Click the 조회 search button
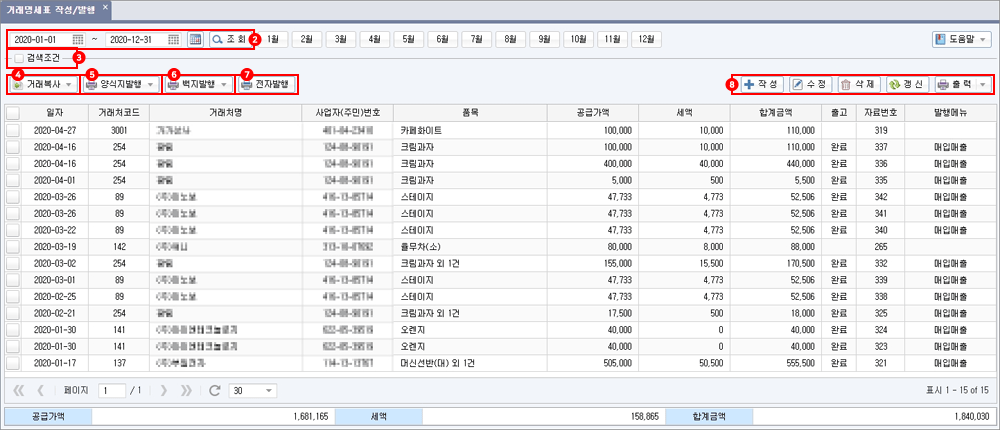 (229, 40)
